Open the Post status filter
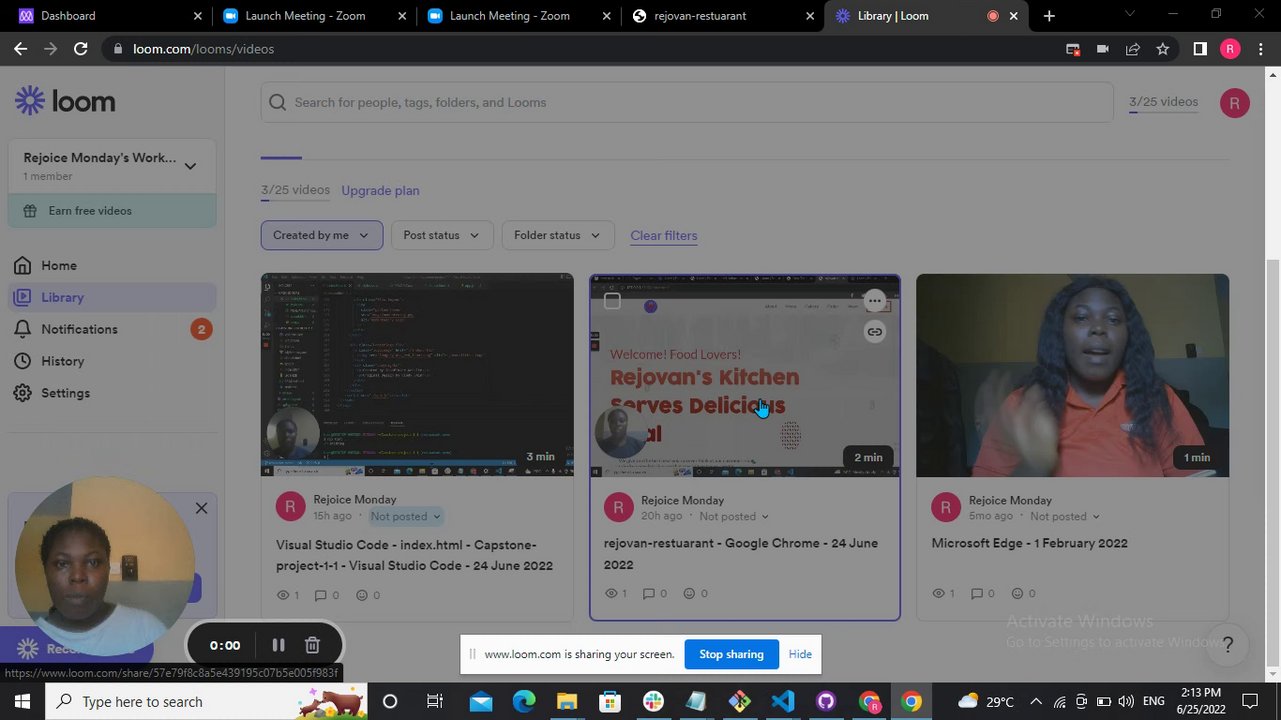Viewport: 1281px width, 720px height. tap(441, 235)
